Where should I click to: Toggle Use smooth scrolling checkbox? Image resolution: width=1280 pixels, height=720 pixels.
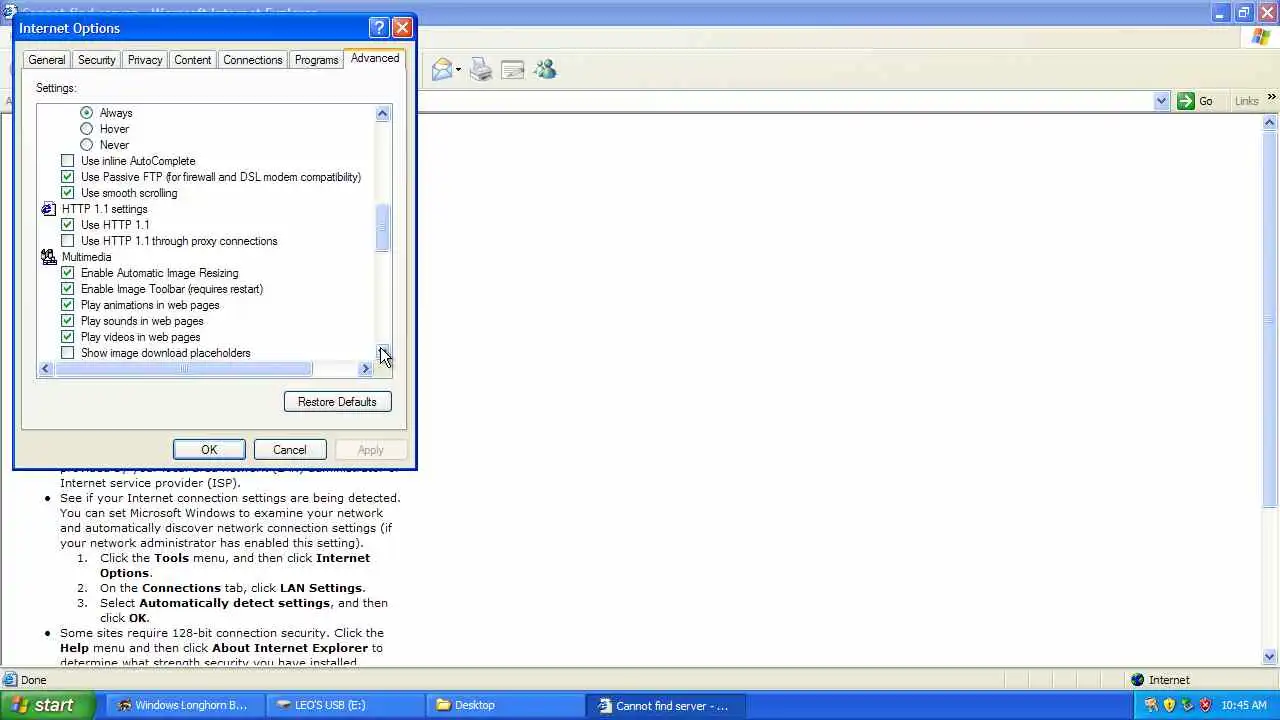(x=68, y=193)
